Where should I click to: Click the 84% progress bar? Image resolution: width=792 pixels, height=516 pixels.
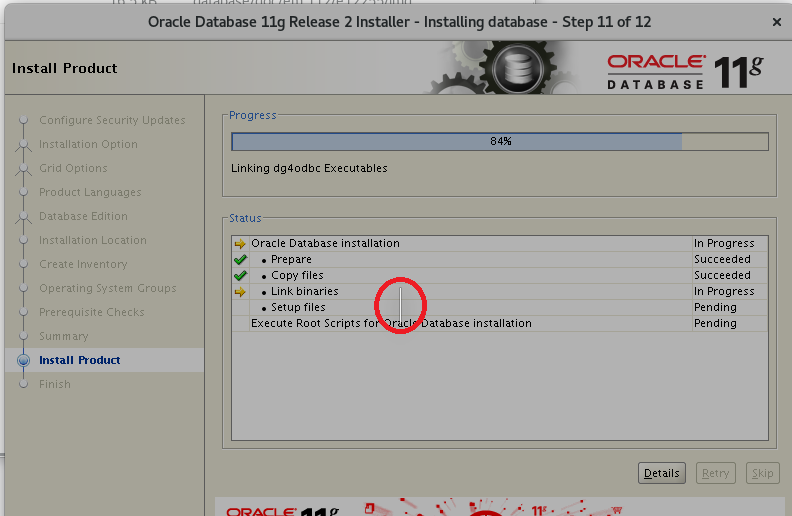point(500,141)
